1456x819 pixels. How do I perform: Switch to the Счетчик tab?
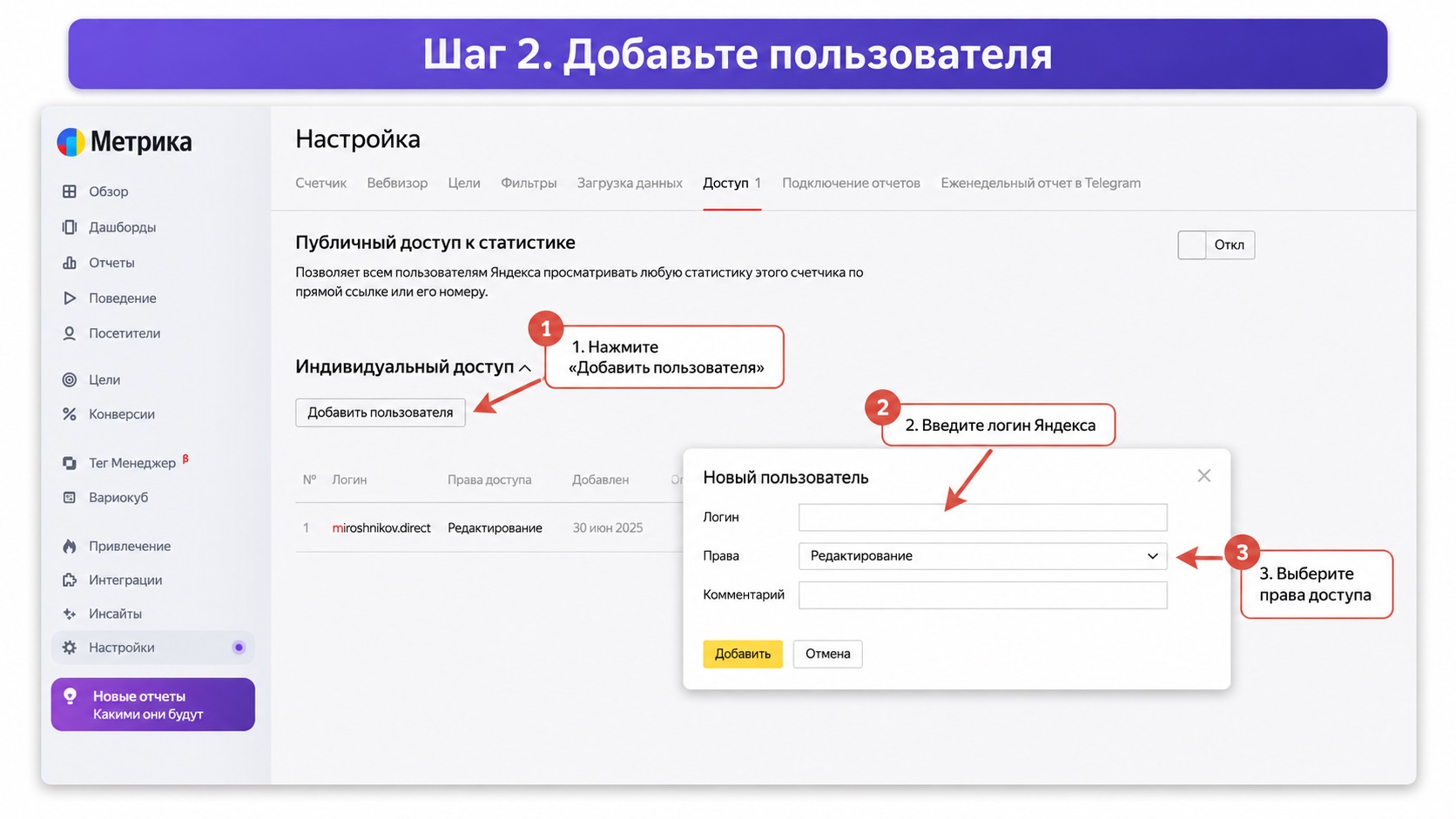click(320, 184)
